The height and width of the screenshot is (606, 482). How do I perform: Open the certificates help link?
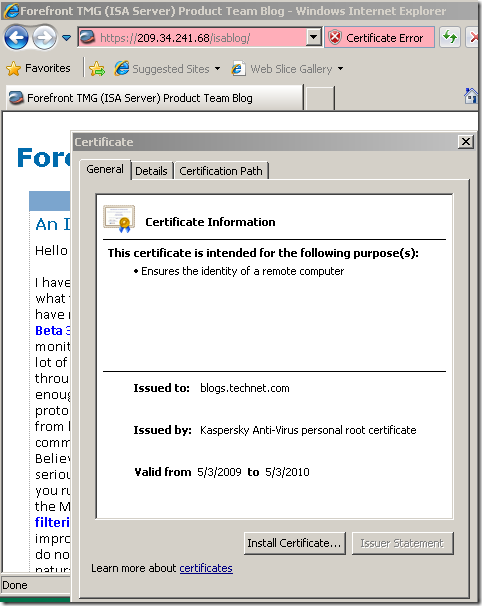206,568
